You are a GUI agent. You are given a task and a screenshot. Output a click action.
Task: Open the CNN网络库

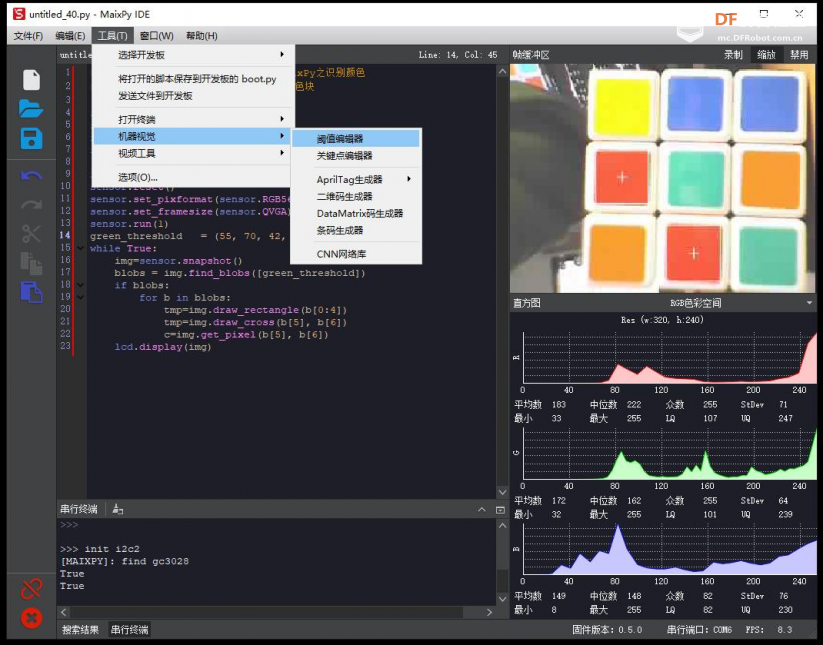click(356, 254)
